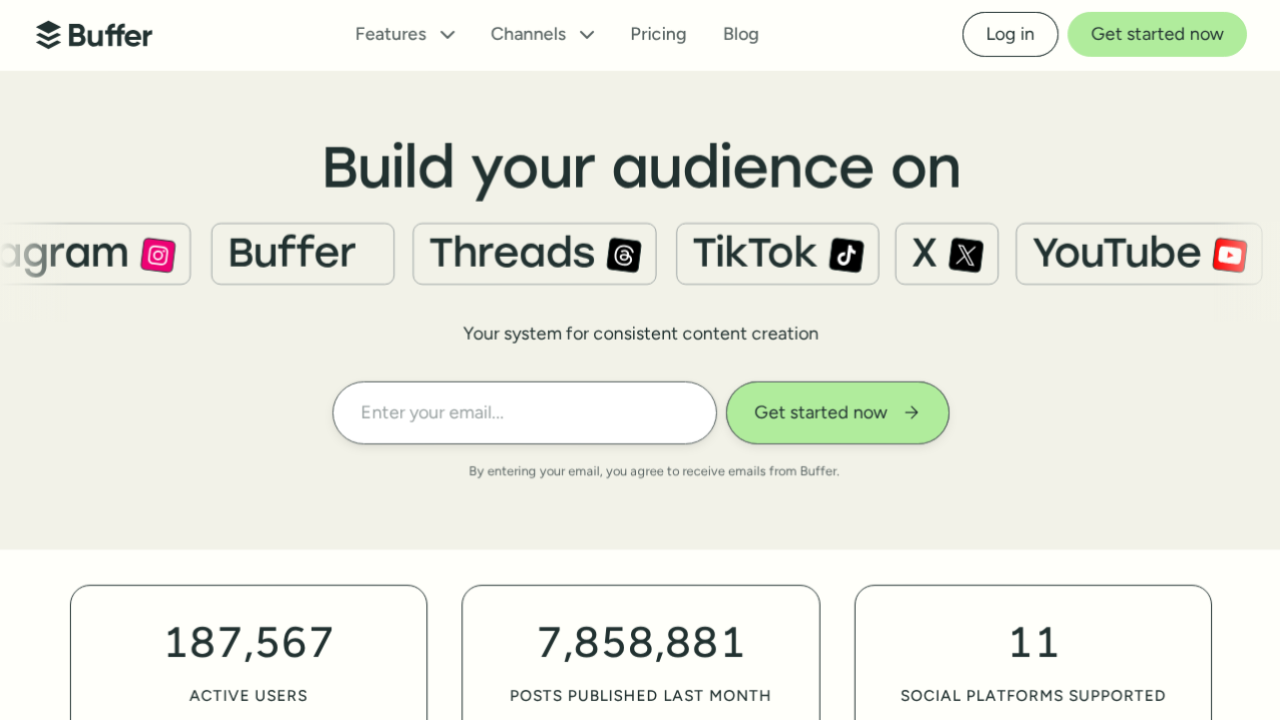
Task: Click the arrow icon in Get started button
Action: [911, 412]
